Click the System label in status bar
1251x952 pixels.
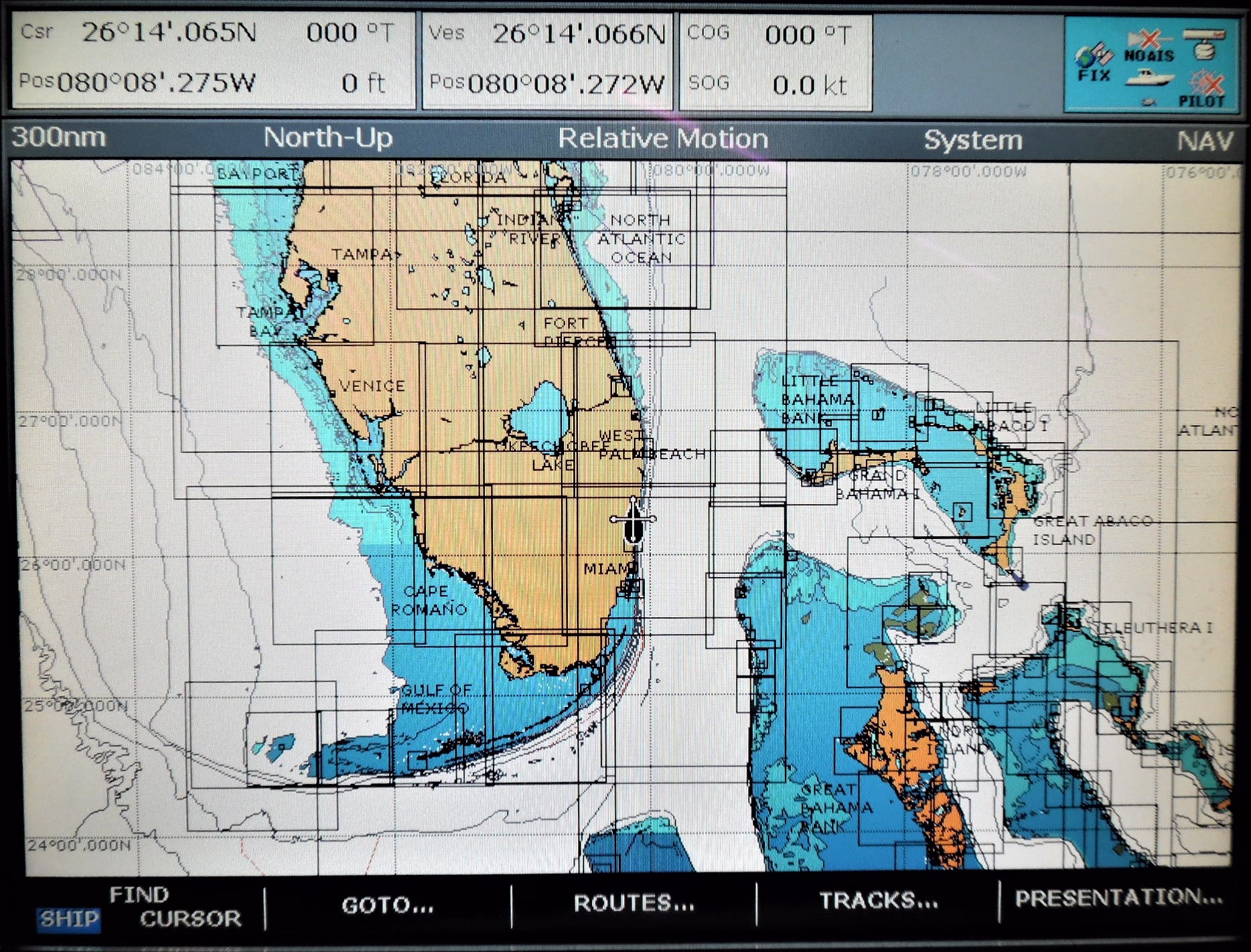(973, 140)
